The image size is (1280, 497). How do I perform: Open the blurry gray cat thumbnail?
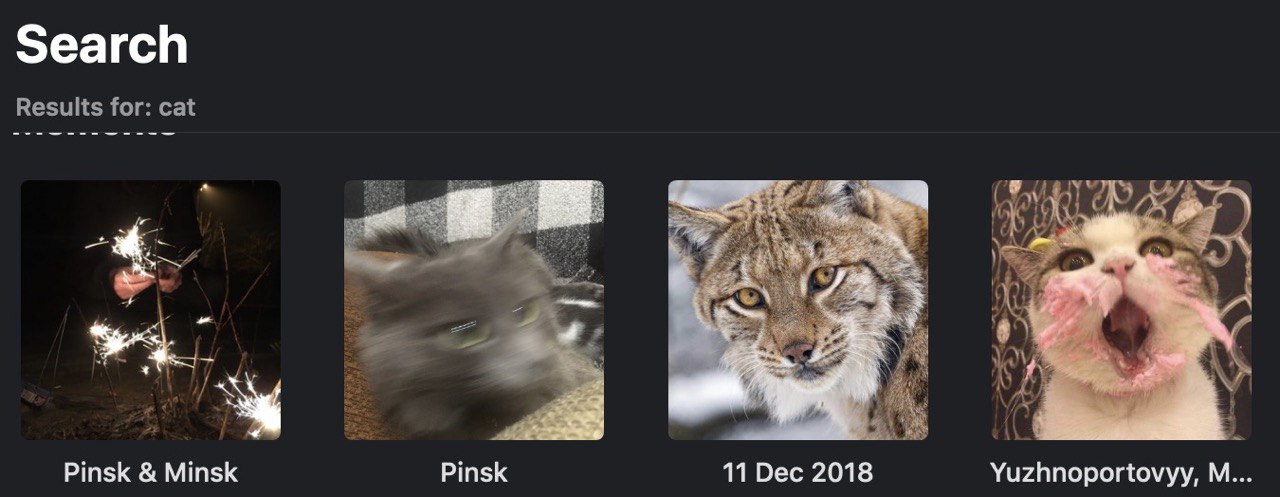tap(474, 310)
